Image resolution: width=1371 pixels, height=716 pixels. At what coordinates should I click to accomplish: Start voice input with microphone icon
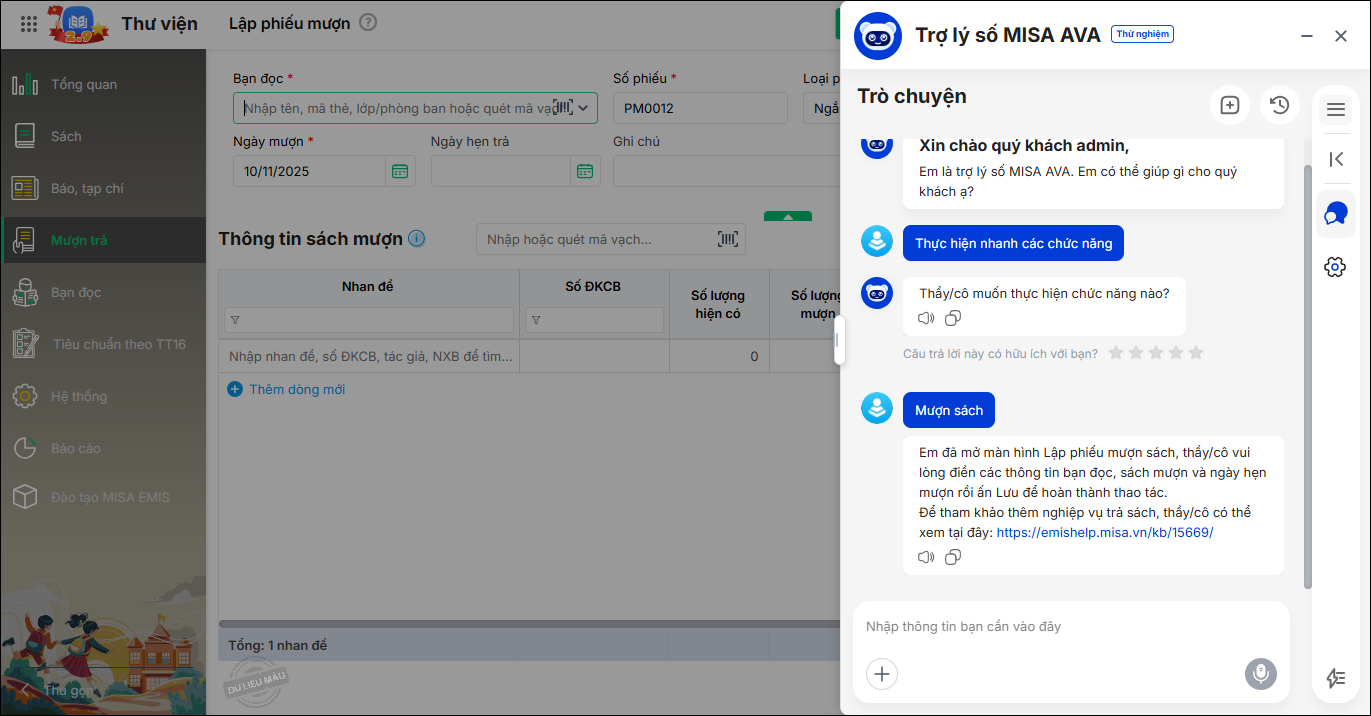pos(1261,674)
